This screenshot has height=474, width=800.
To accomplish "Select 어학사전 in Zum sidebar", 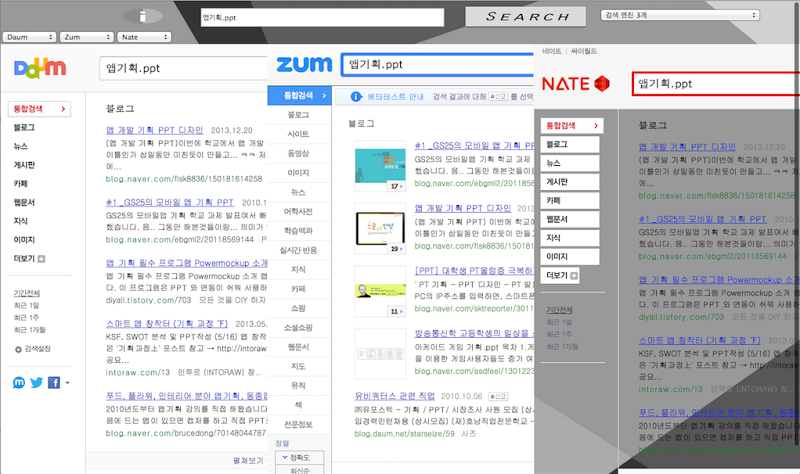I will pyautogui.click(x=298, y=211).
